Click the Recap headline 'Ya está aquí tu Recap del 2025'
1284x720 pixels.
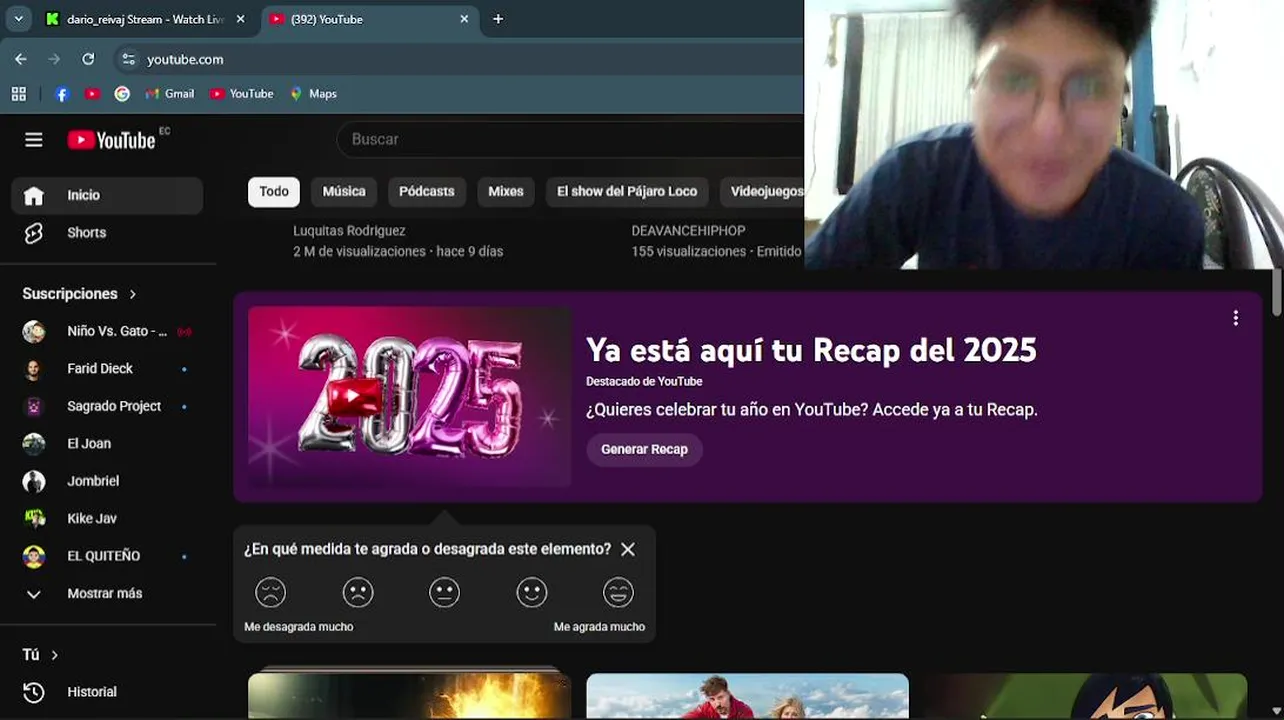(x=811, y=350)
